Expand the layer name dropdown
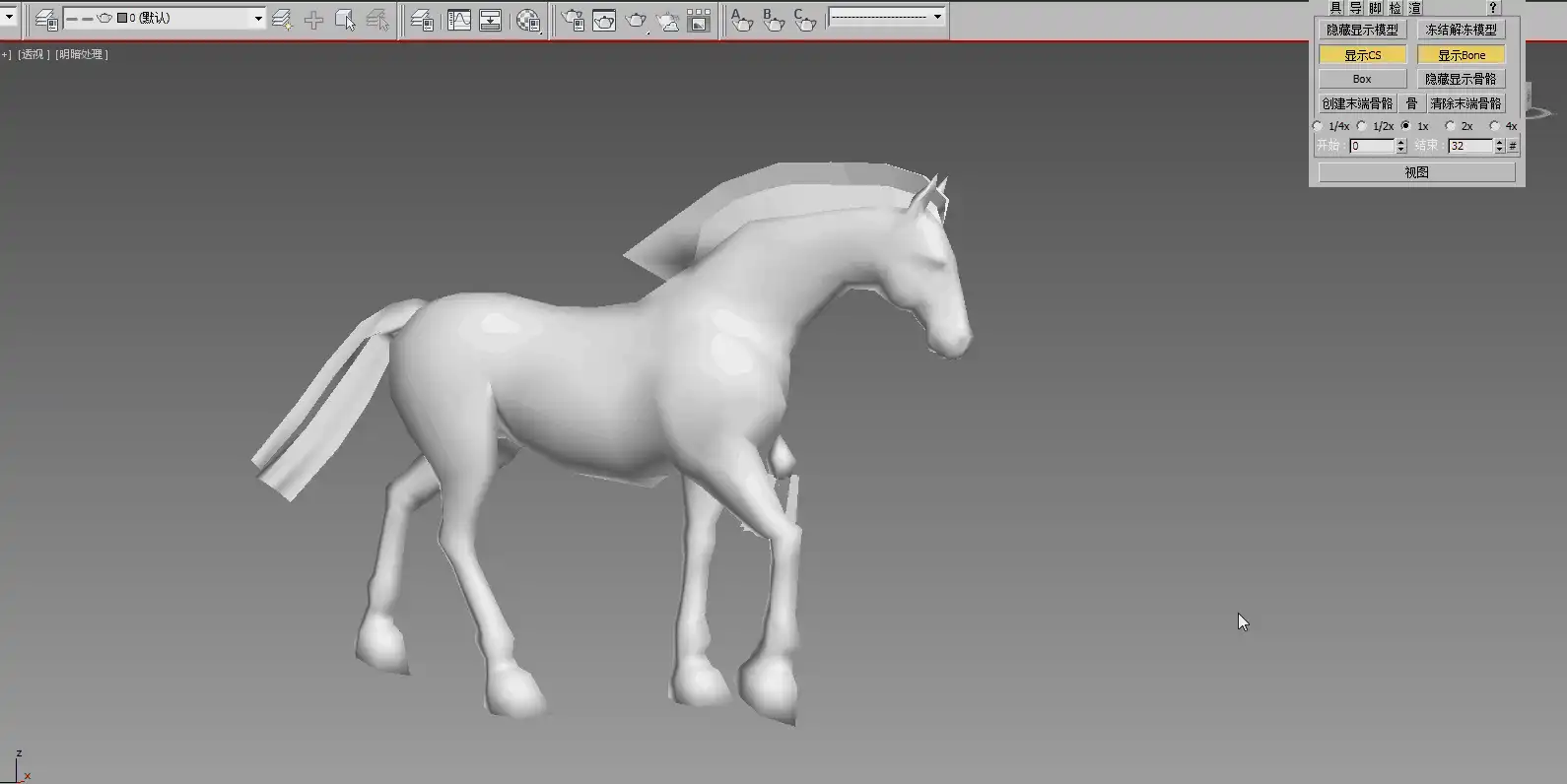The height and width of the screenshot is (784, 1567). click(258, 18)
